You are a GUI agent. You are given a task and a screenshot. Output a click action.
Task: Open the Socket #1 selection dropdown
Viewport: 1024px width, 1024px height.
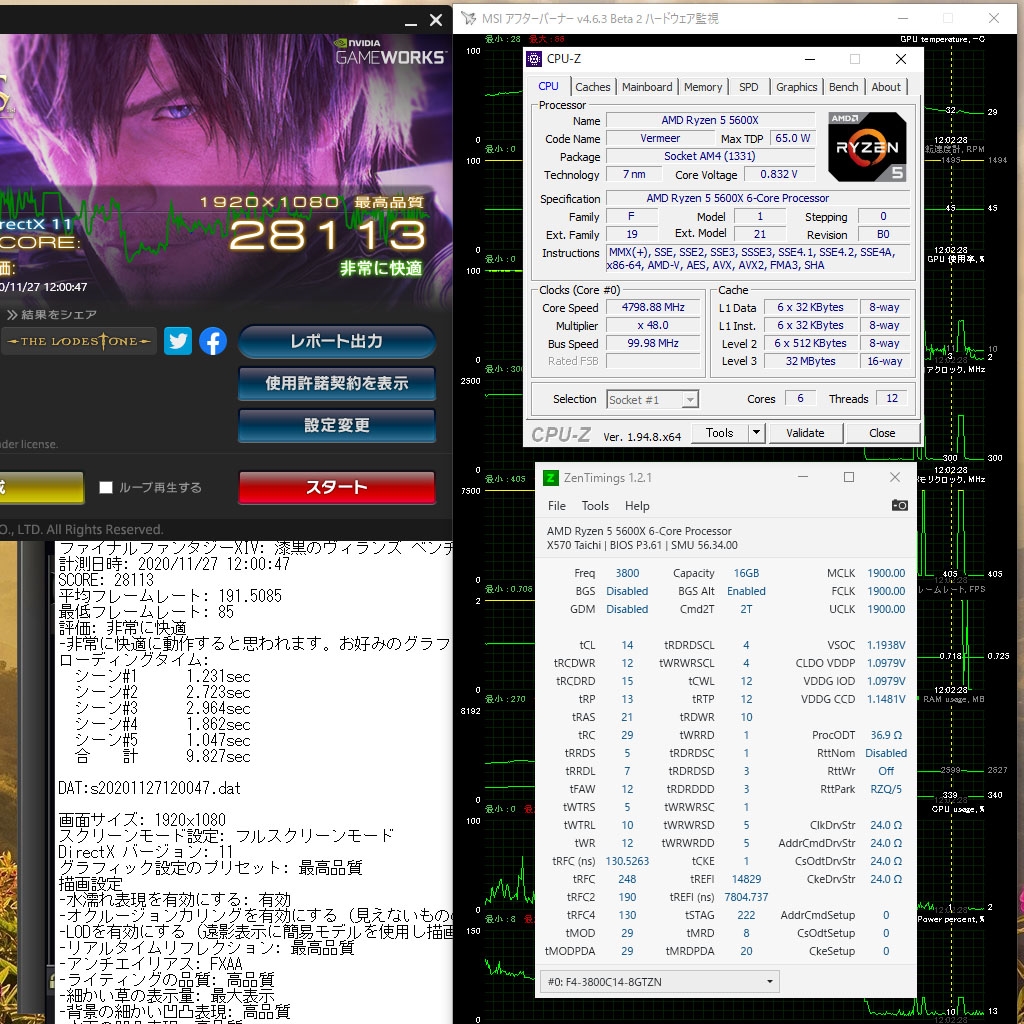652,400
